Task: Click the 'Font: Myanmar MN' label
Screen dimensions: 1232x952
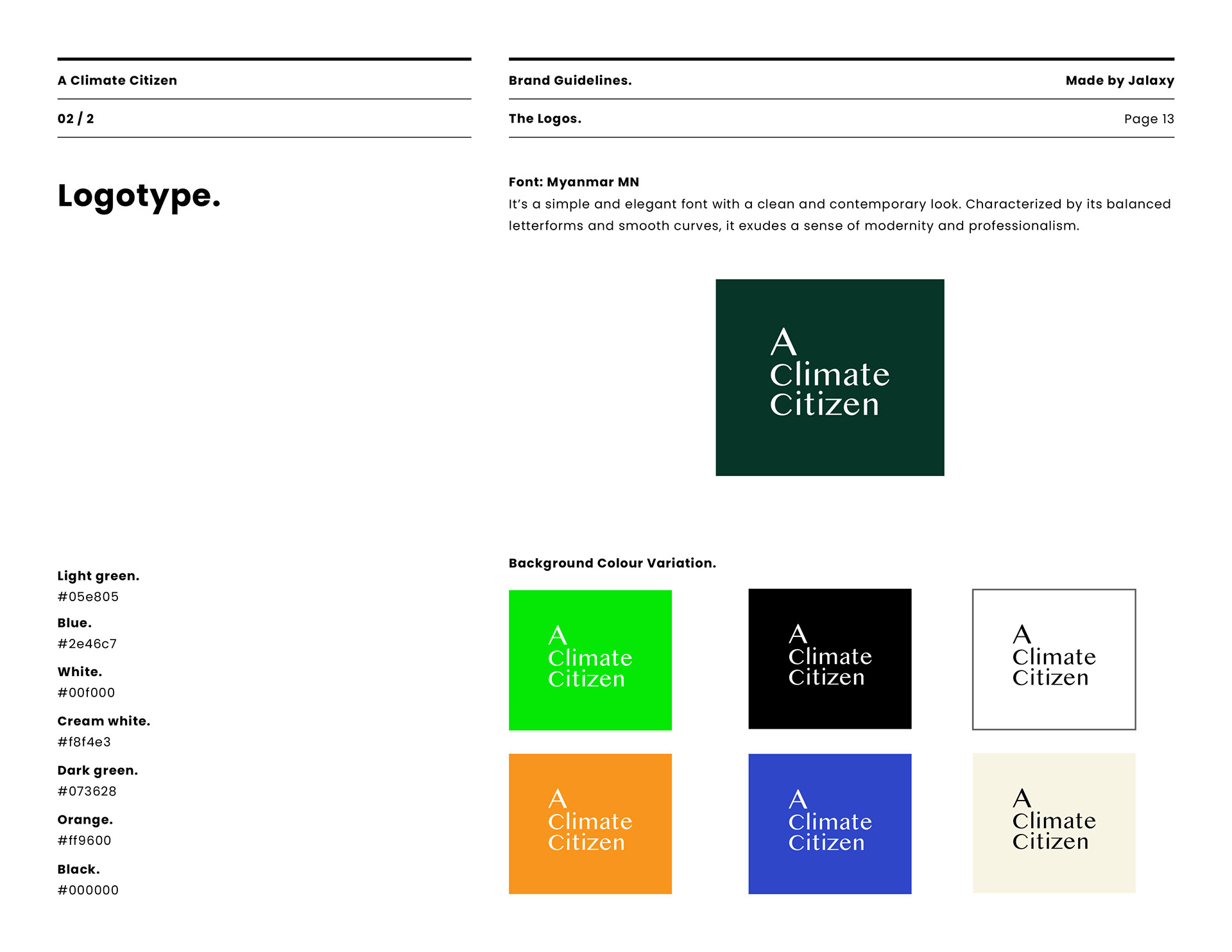Action: pyautogui.click(x=574, y=182)
